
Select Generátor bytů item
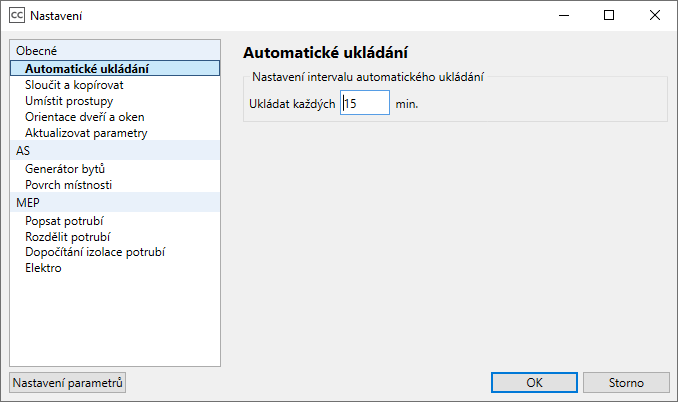coord(65,169)
